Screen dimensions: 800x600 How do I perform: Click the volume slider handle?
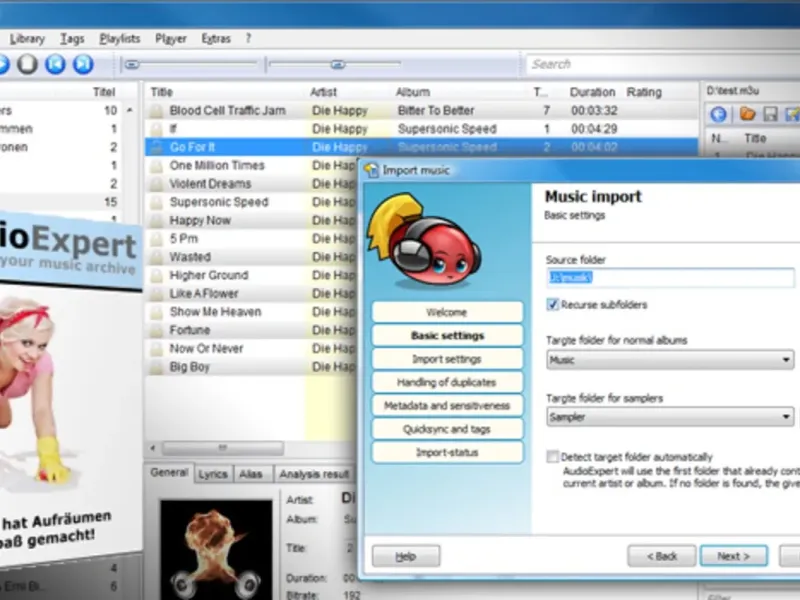coord(338,64)
